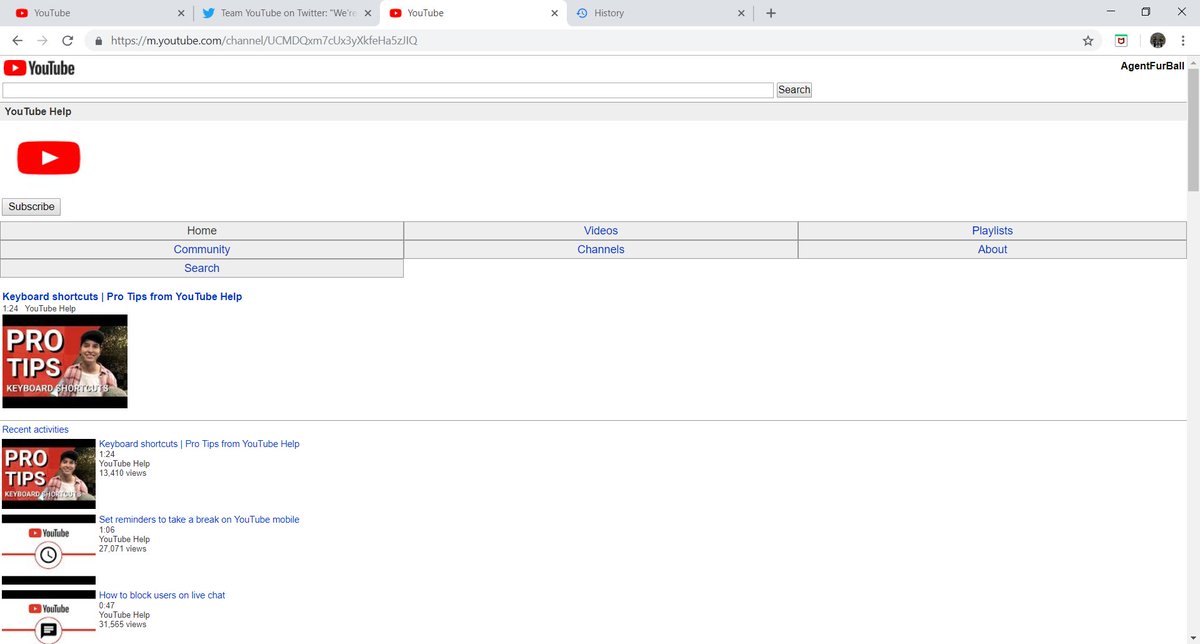Click the 31,565 views text
The image size is (1200, 644).
[x=122, y=624]
